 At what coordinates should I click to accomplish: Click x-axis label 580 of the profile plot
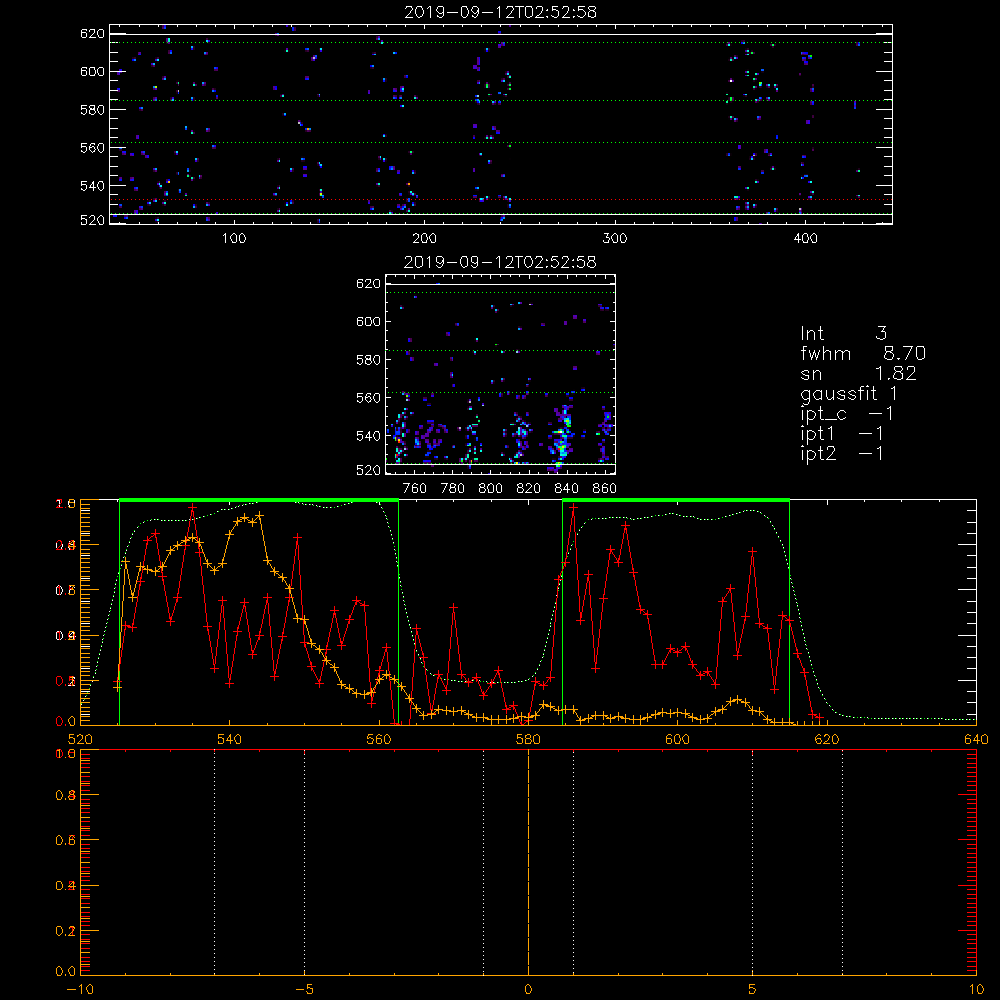click(x=528, y=740)
